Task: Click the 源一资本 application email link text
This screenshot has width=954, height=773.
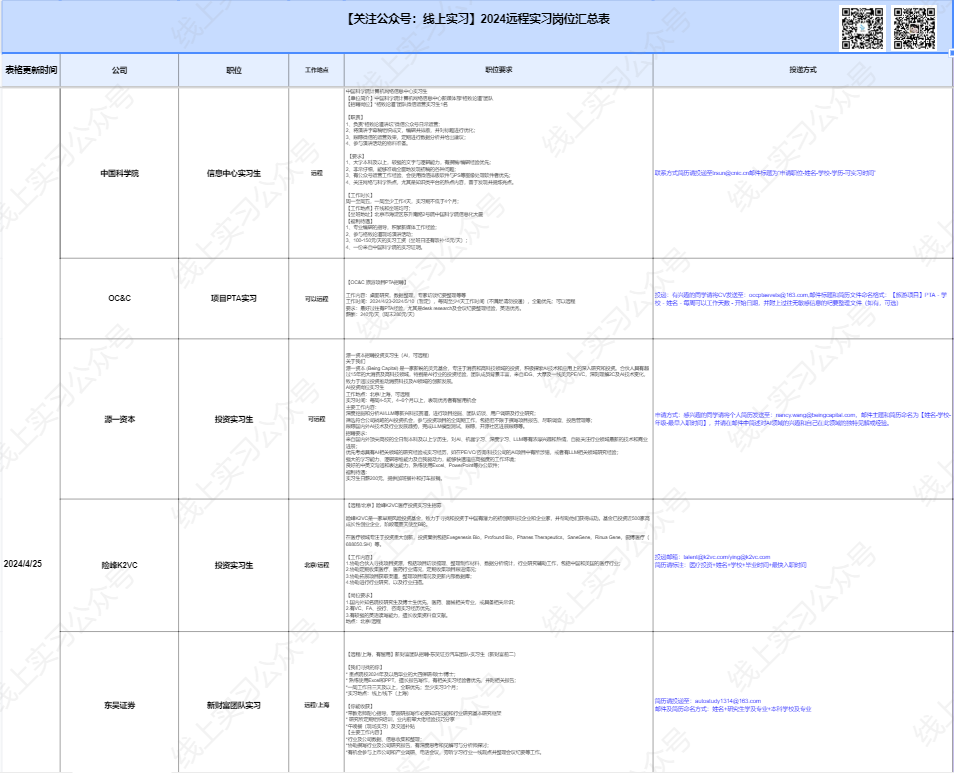Action: pyautogui.click(x=803, y=419)
